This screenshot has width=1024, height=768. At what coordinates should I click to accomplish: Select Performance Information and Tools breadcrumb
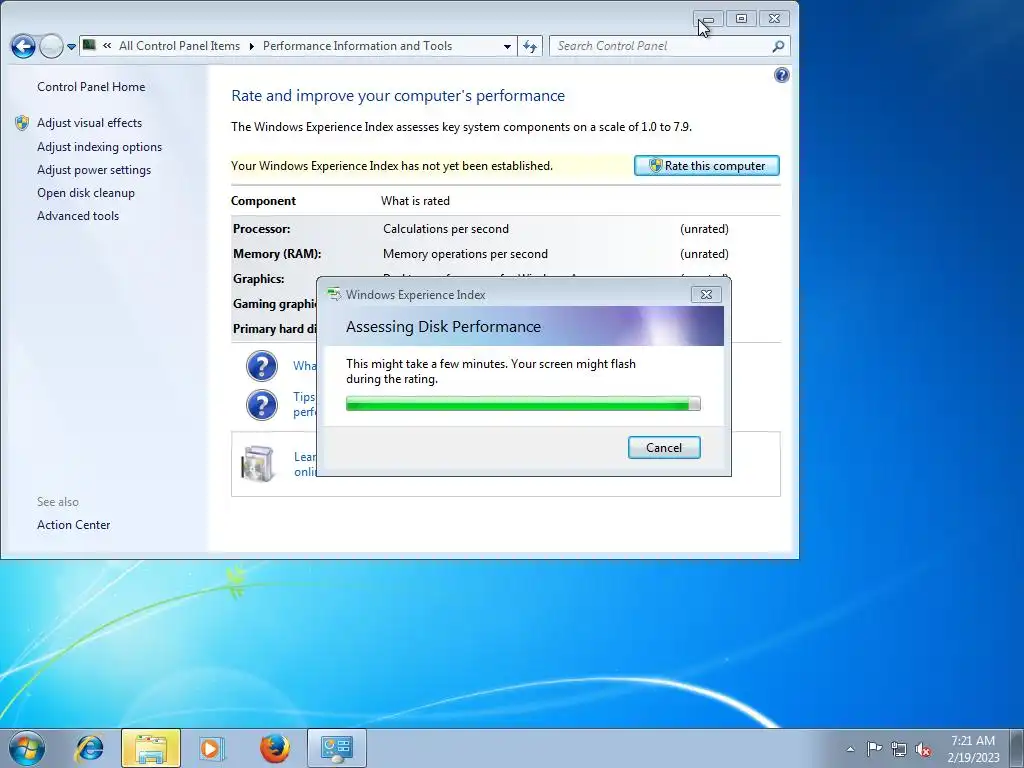(357, 46)
